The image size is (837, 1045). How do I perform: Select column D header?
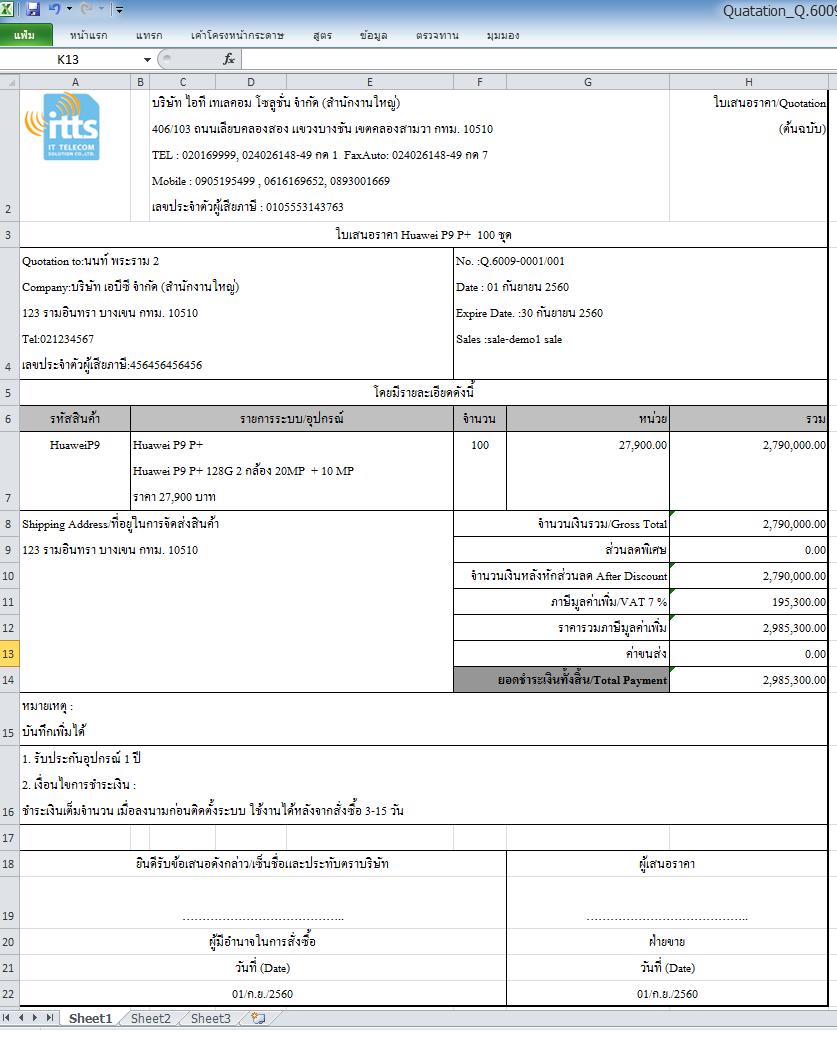click(x=251, y=82)
